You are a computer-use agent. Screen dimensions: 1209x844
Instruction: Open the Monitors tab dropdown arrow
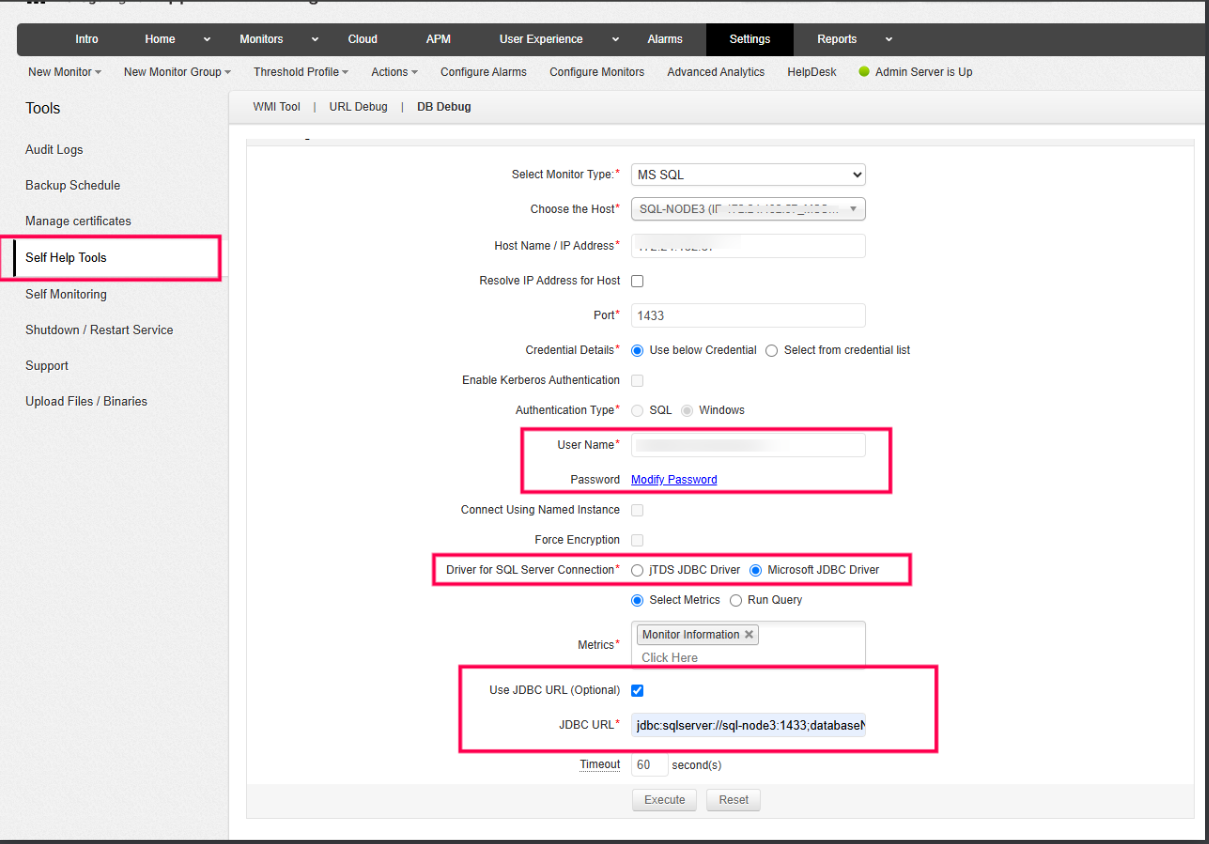point(315,40)
